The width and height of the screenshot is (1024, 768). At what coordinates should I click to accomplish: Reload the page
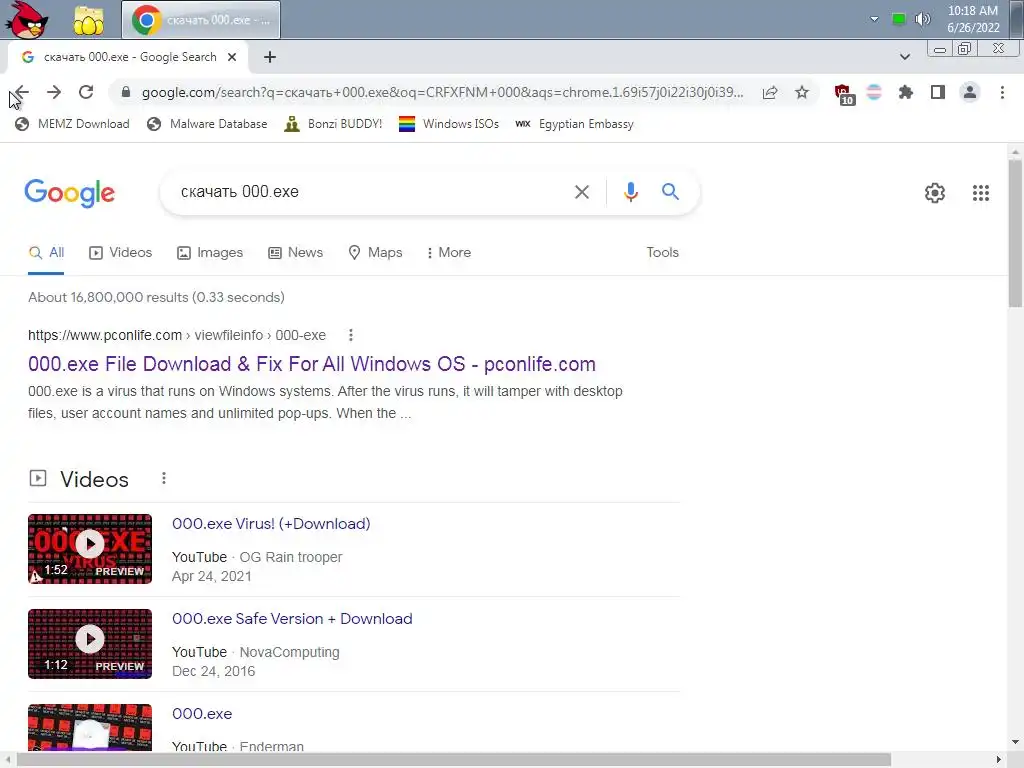86,92
